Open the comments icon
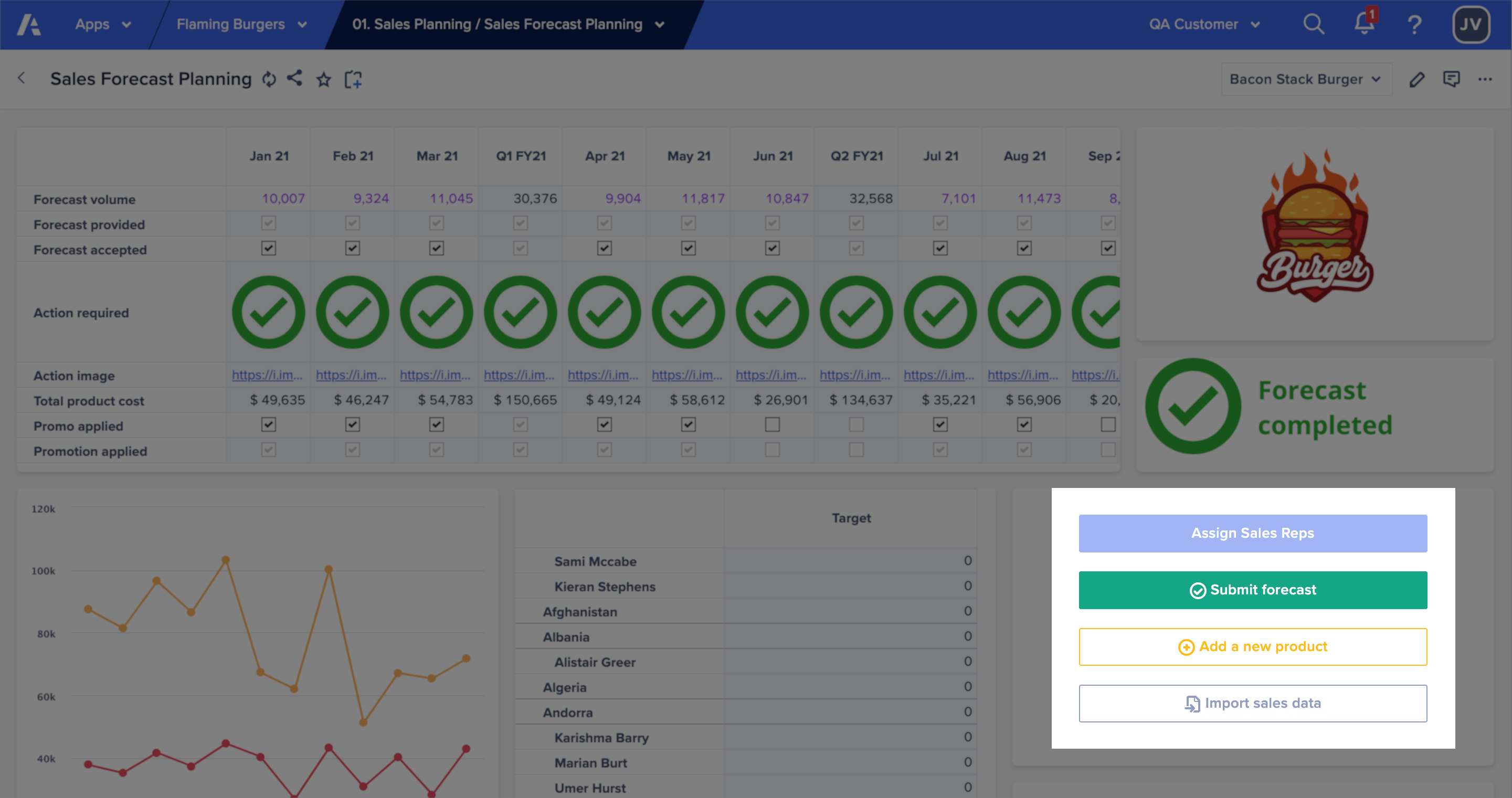This screenshot has width=1512, height=798. tap(1451, 79)
